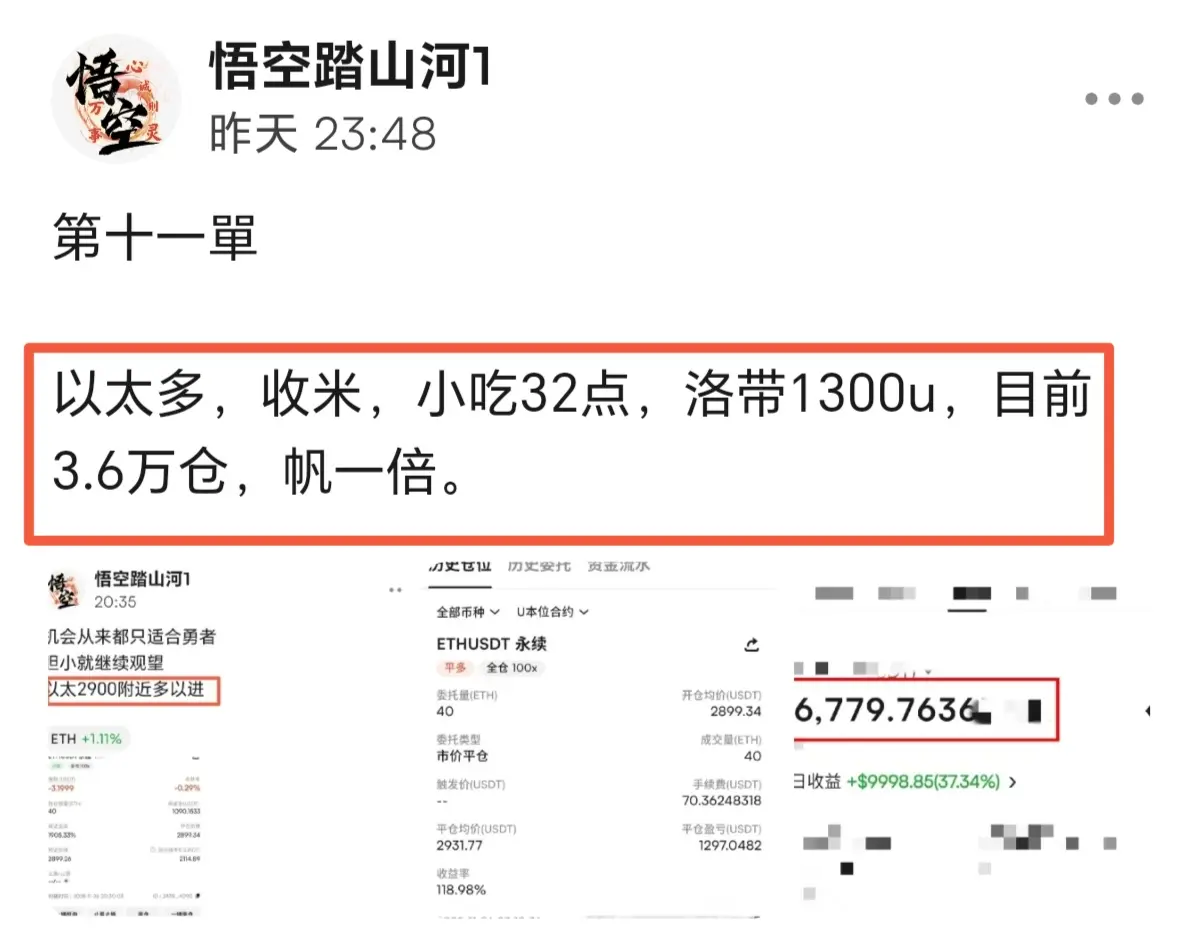This screenshot has height=951, width=1199.
Task: Click the 70.36248318 fee value
Action: pos(722,801)
